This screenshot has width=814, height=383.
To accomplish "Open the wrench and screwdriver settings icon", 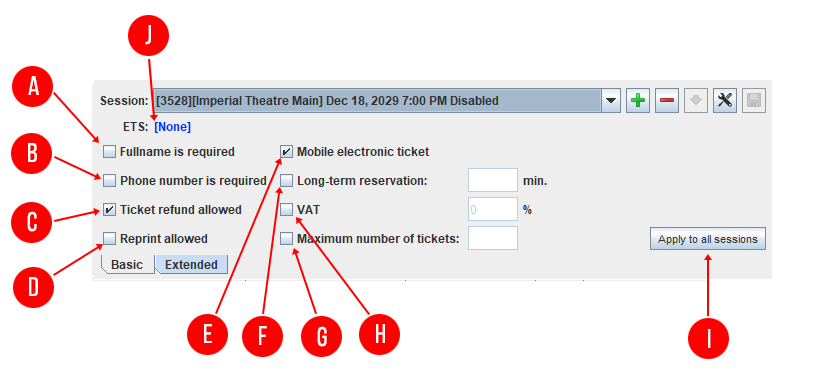I will [x=725, y=101].
